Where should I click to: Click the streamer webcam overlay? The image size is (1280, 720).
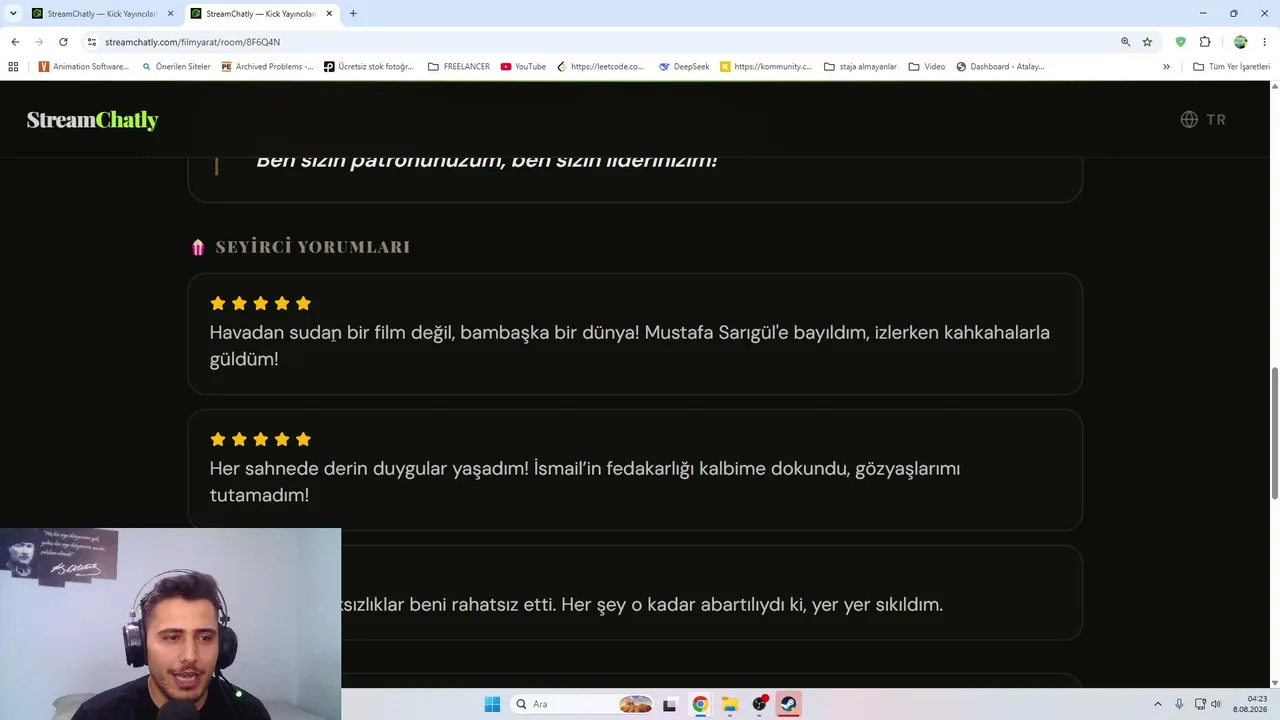pyautogui.click(x=170, y=624)
